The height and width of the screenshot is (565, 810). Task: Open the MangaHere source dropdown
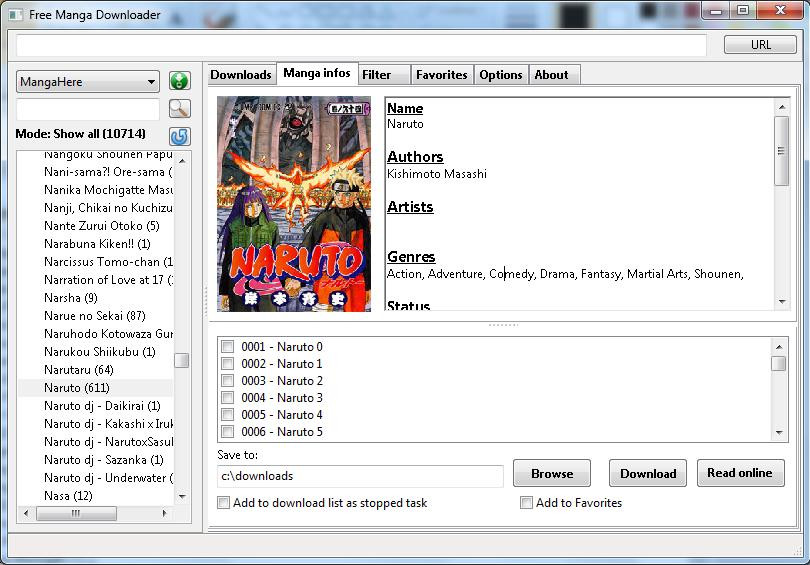[x=88, y=82]
